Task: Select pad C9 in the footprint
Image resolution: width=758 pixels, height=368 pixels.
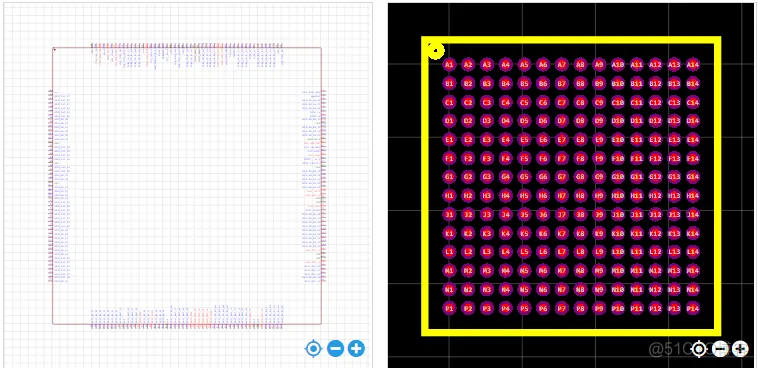Action: pos(599,103)
